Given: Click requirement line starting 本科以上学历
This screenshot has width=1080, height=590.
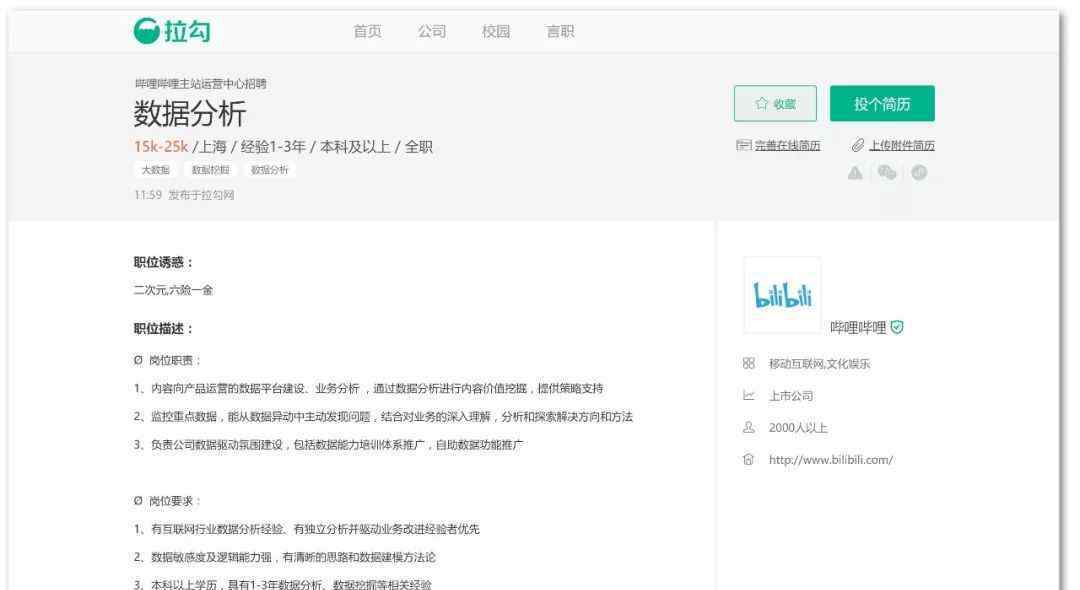Looking at the screenshot, I should point(282,584).
